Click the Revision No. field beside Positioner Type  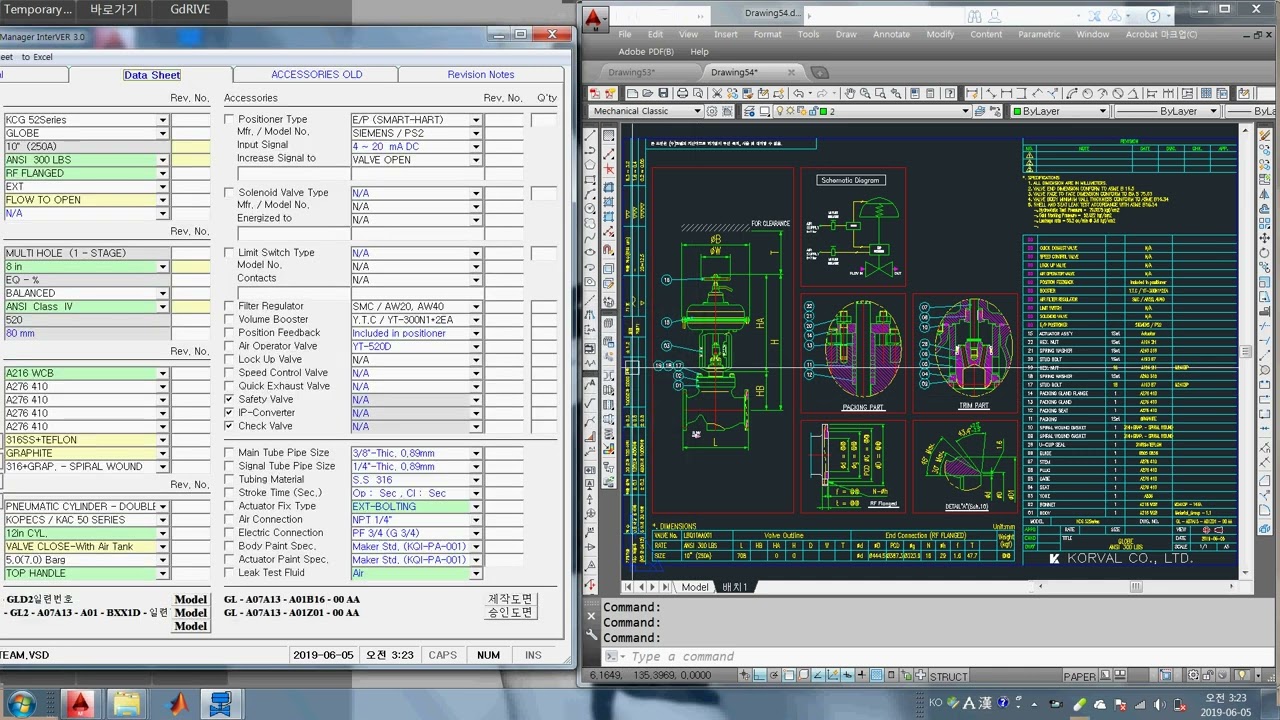pos(504,120)
